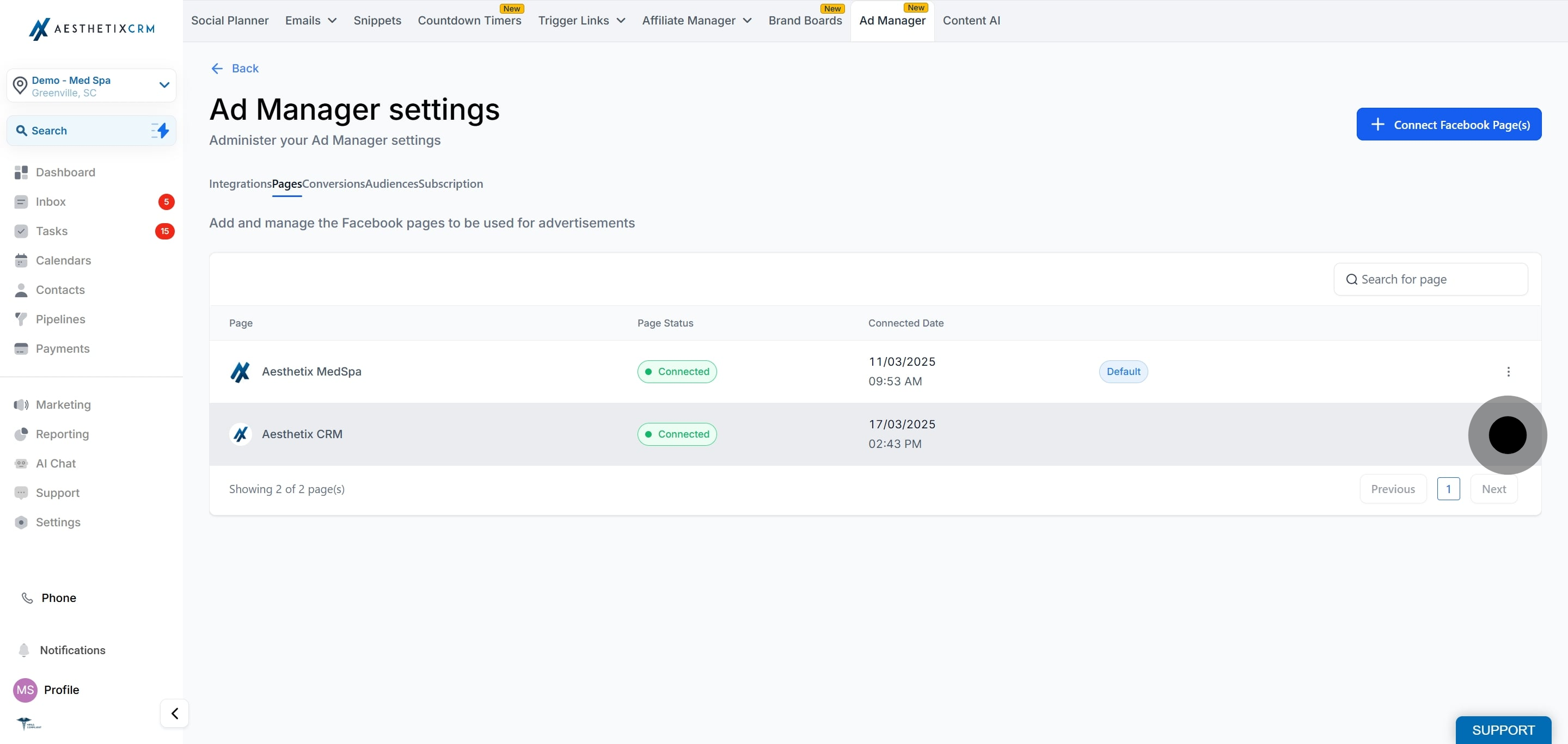1568x744 pixels.
Task: Click the Connect Facebook Page(s) button
Action: point(1448,125)
